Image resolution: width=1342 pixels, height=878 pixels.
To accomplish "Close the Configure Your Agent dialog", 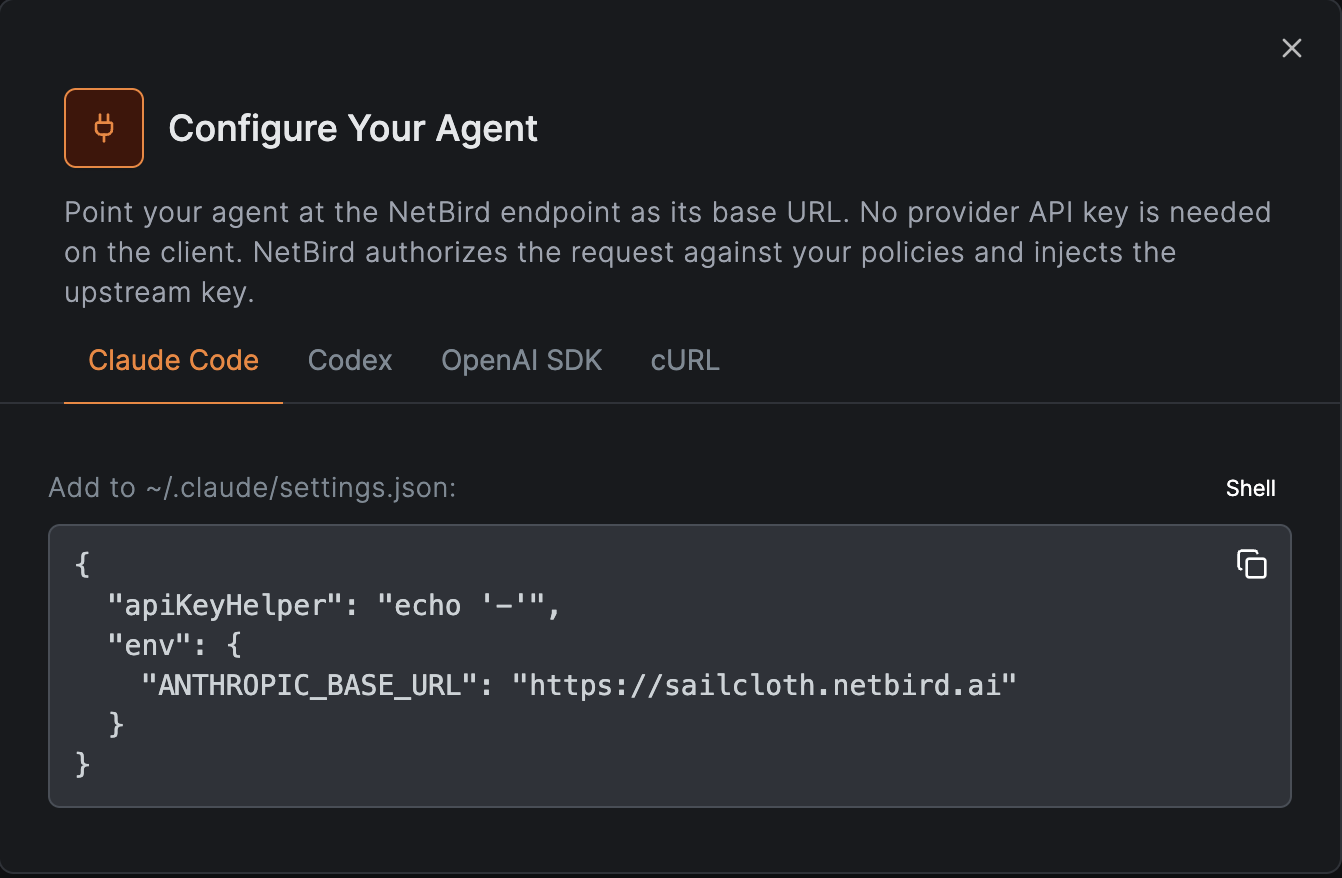I will (x=1291, y=48).
